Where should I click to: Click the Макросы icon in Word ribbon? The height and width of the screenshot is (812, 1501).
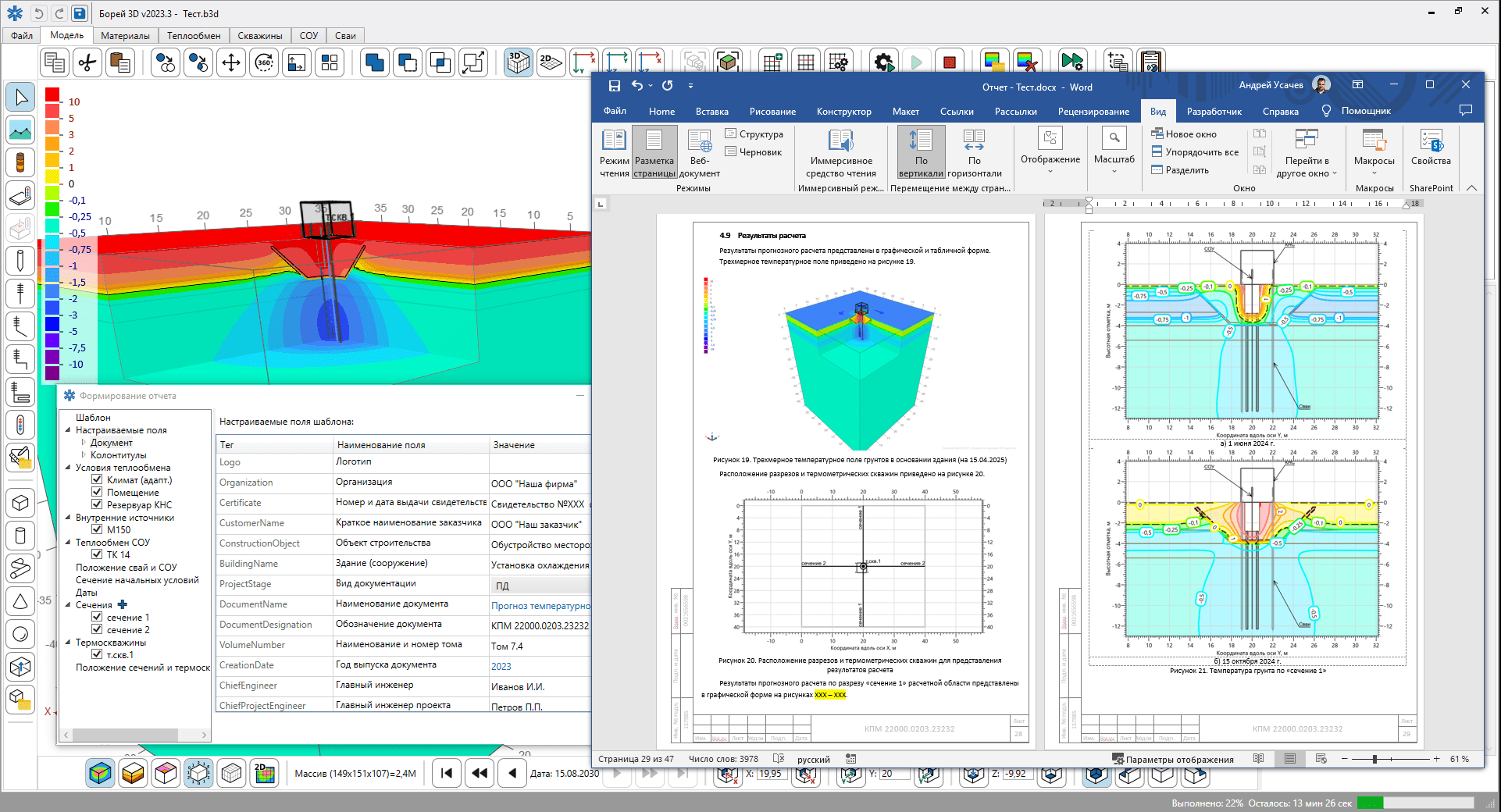(x=1374, y=141)
